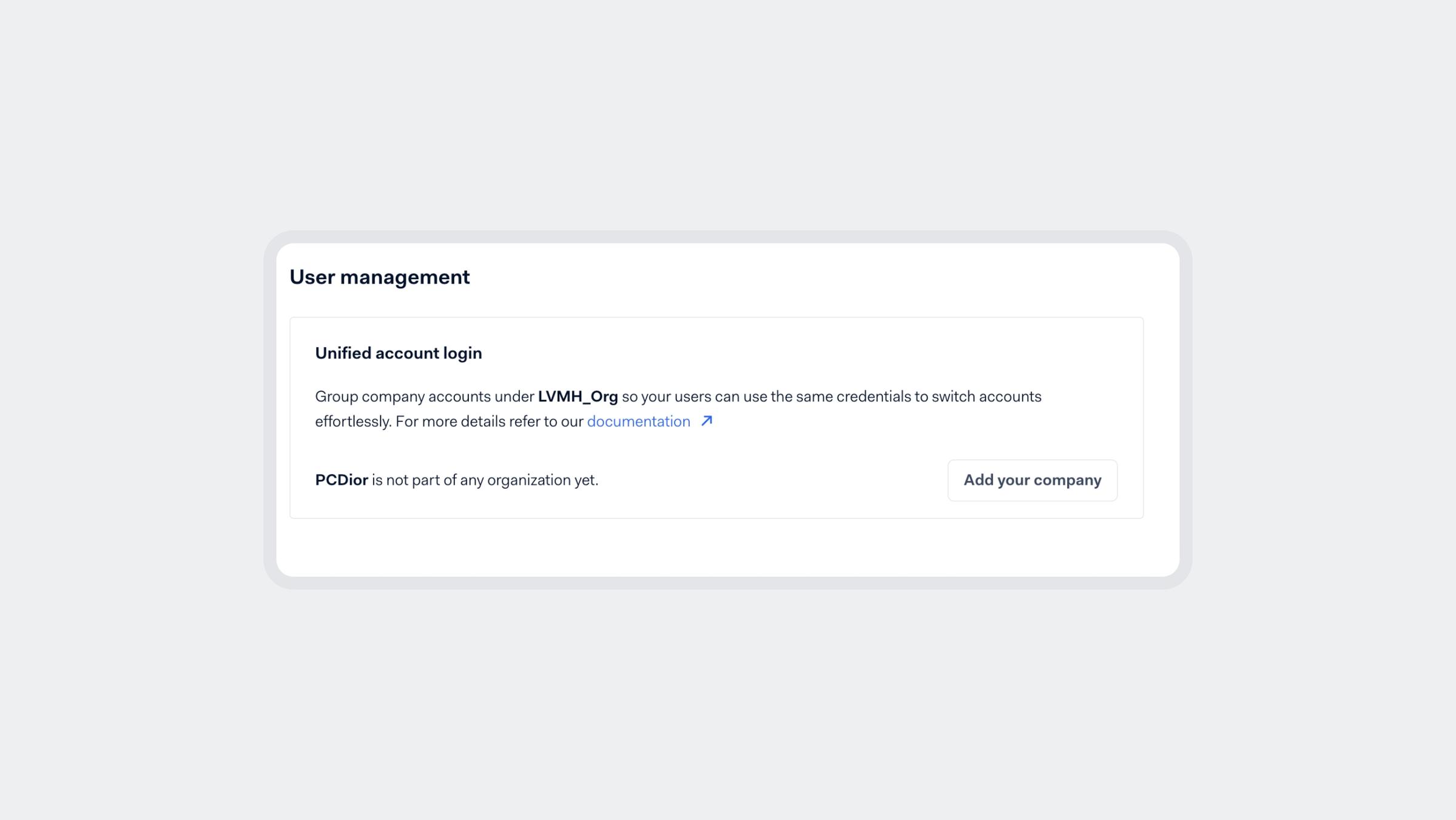Click the Add your company outlined button
Viewport: 1456px width, 820px height.
(1032, 479)
